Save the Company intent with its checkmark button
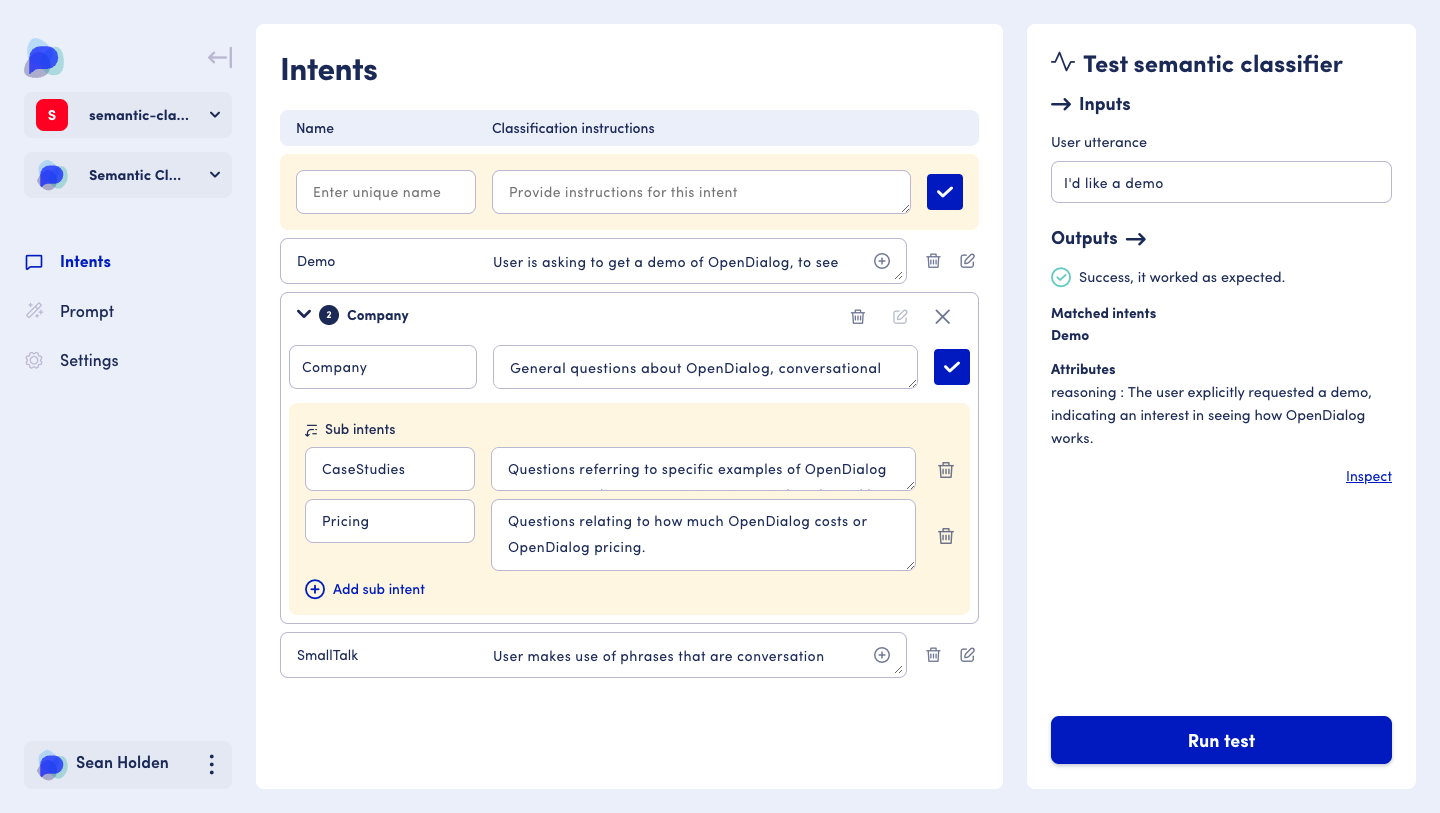Image resolution: width=1440 pixels, height=813 pixels. tap(951, 367)
